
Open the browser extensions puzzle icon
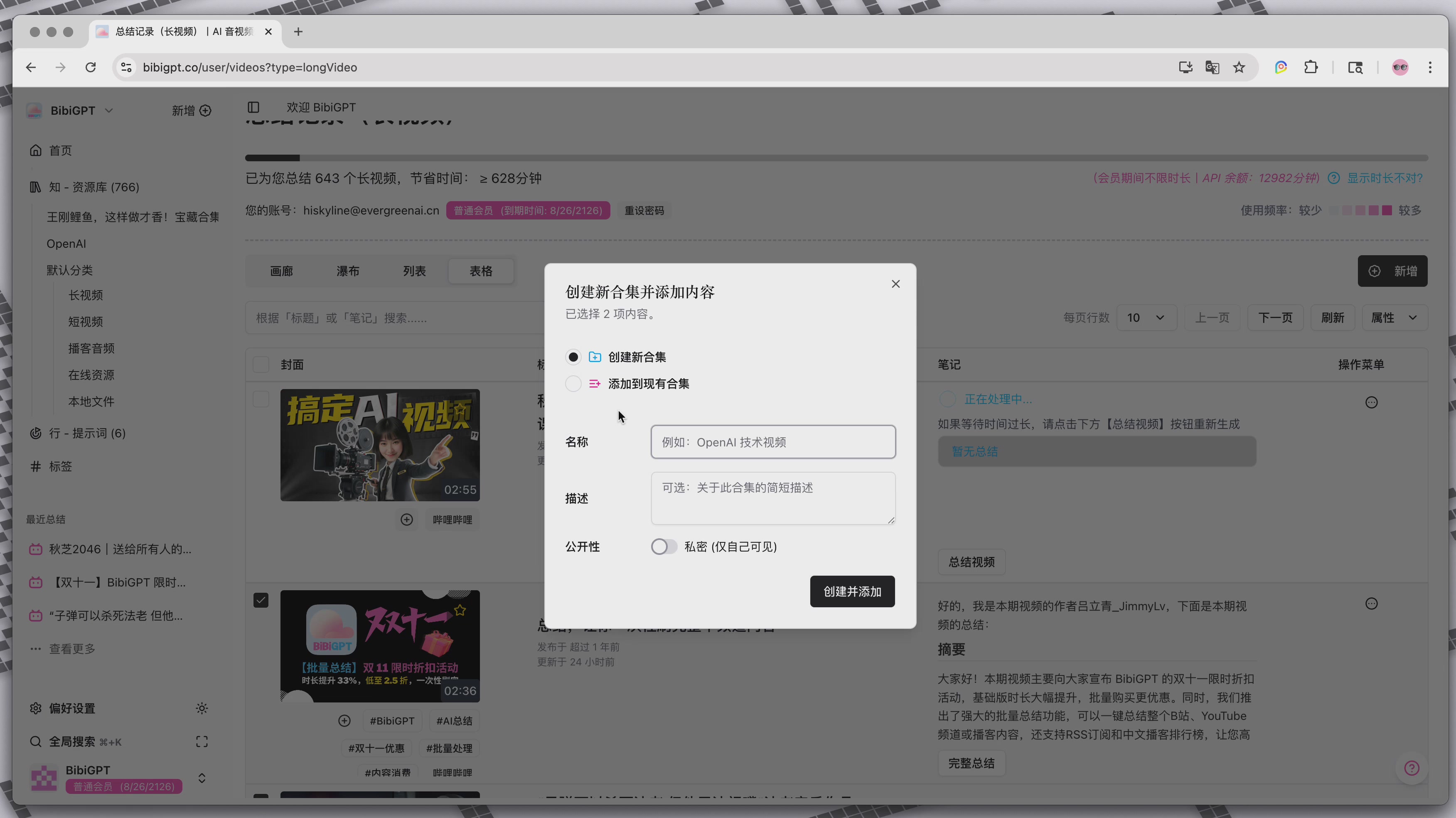(1311, 67)
